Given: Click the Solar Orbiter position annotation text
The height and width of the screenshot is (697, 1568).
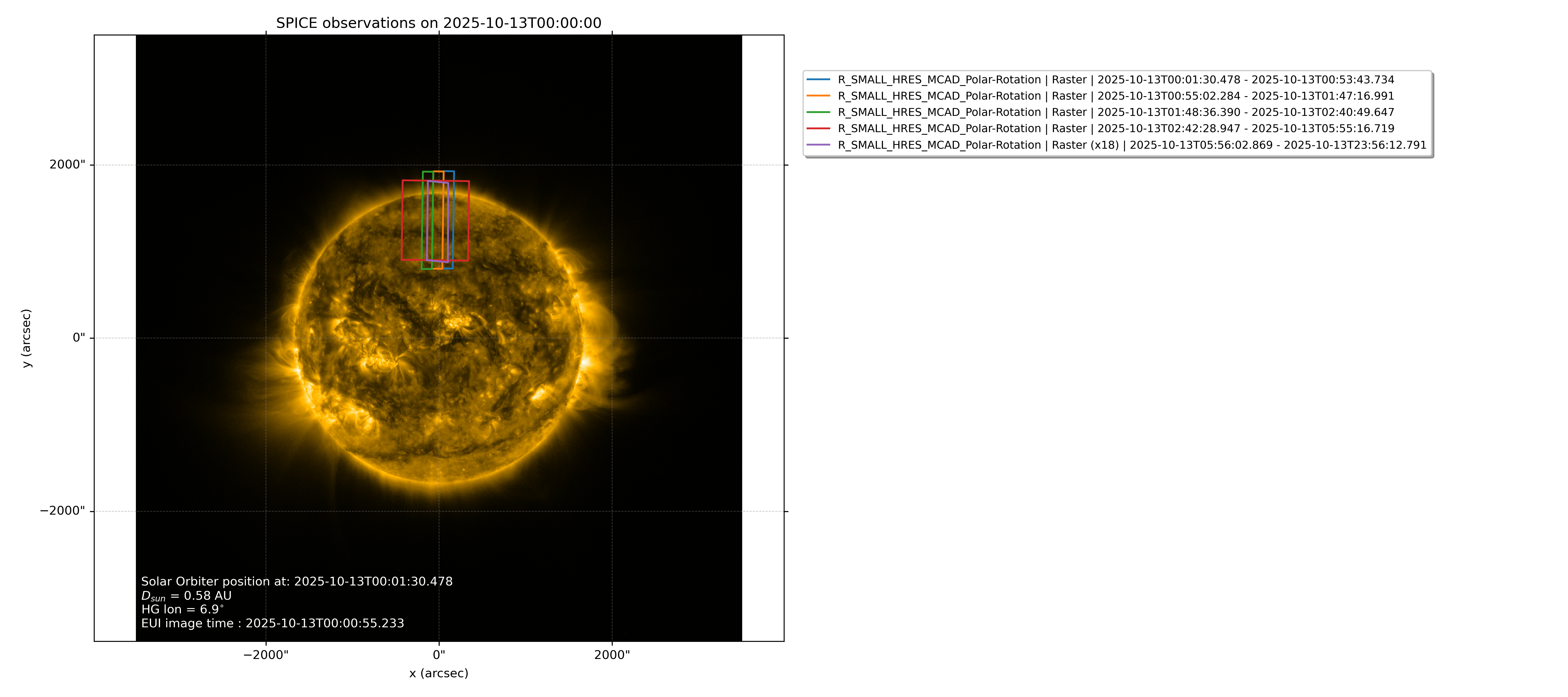Looking at the screenshot, I should pos(297,581).
